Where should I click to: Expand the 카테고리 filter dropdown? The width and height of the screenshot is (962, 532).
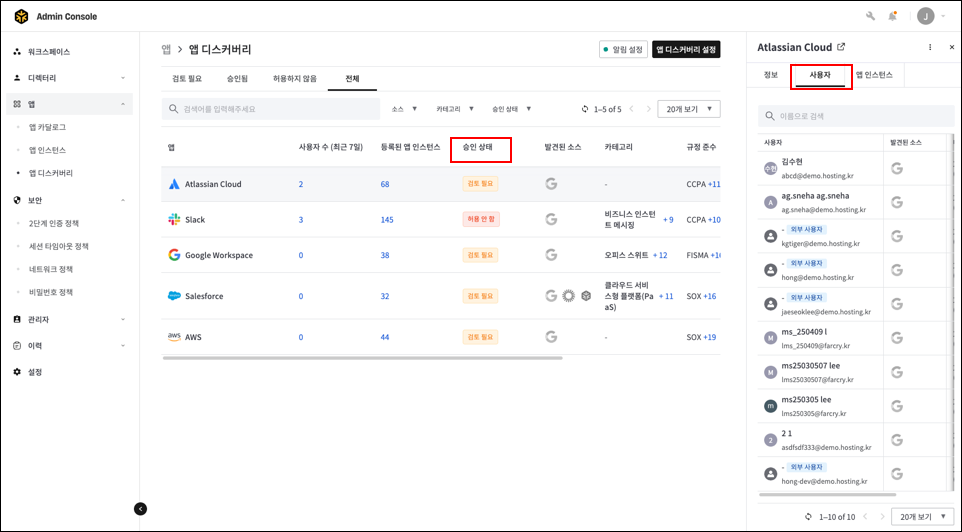coord(454,109)
